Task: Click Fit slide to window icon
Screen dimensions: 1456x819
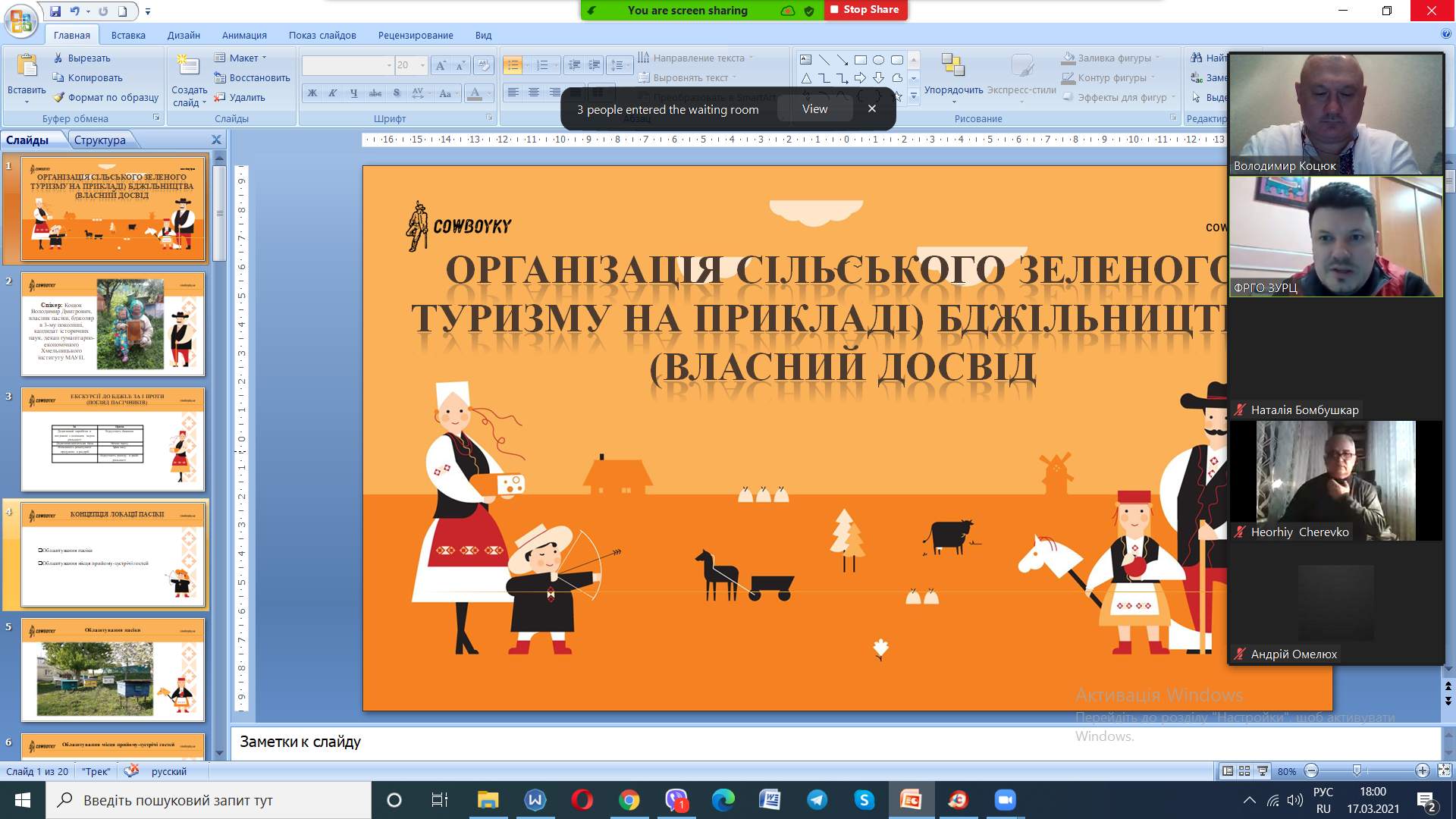Action: click(x=1444, y=771)
